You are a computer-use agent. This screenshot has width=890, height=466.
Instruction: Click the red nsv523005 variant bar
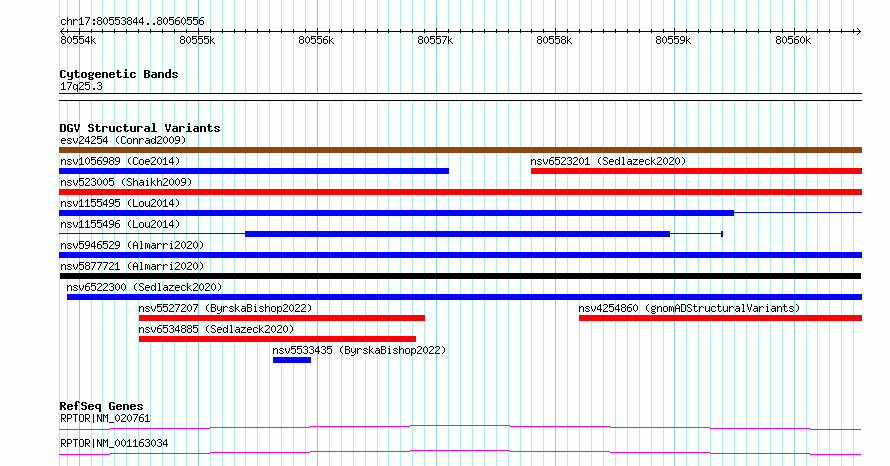460,192
